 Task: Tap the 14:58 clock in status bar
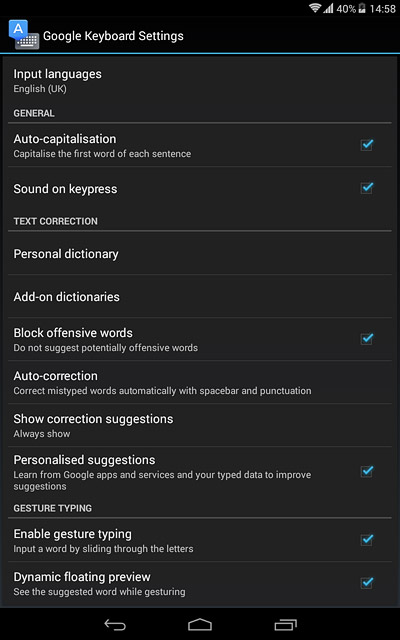(x=382, y=9)
